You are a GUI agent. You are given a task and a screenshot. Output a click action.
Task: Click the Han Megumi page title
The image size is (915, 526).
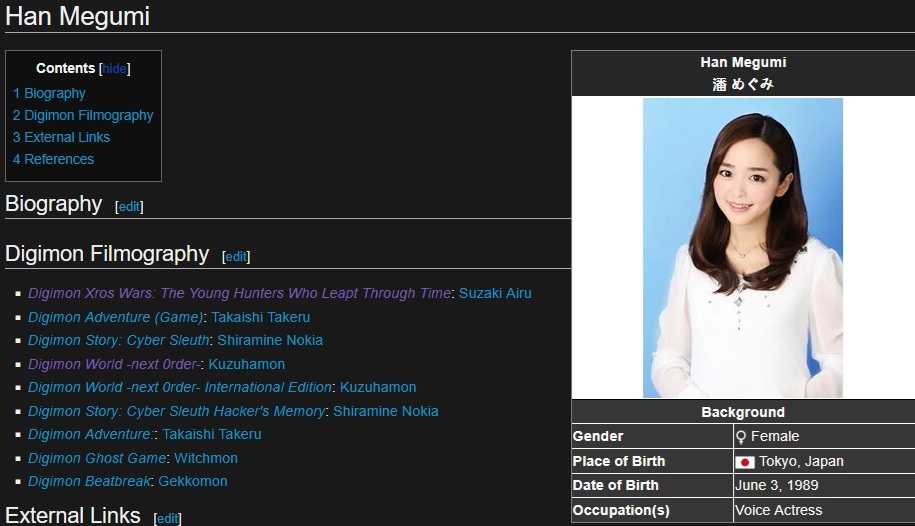point(78,16)
